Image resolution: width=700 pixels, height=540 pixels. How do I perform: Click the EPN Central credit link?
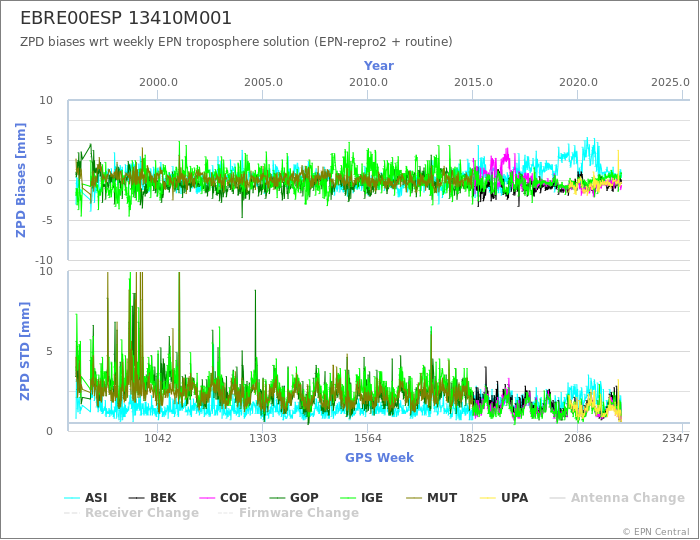point(656,532)
